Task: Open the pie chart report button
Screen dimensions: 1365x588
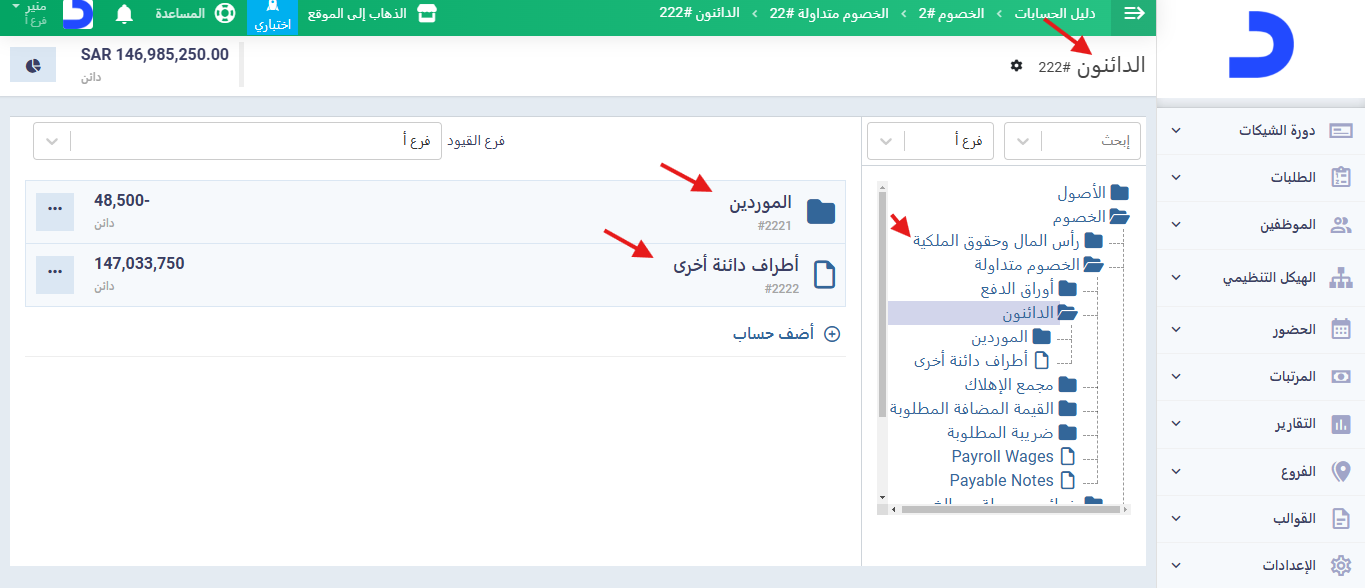Action: pos(33,64)
